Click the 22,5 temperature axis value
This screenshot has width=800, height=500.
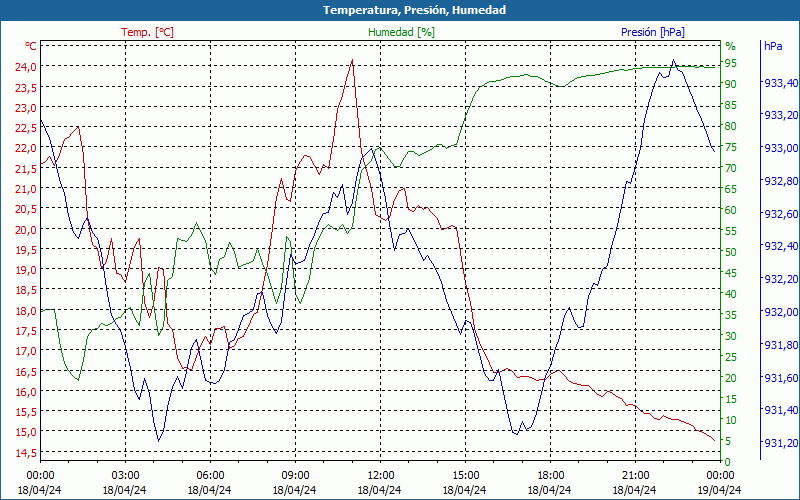click(24, 128)
